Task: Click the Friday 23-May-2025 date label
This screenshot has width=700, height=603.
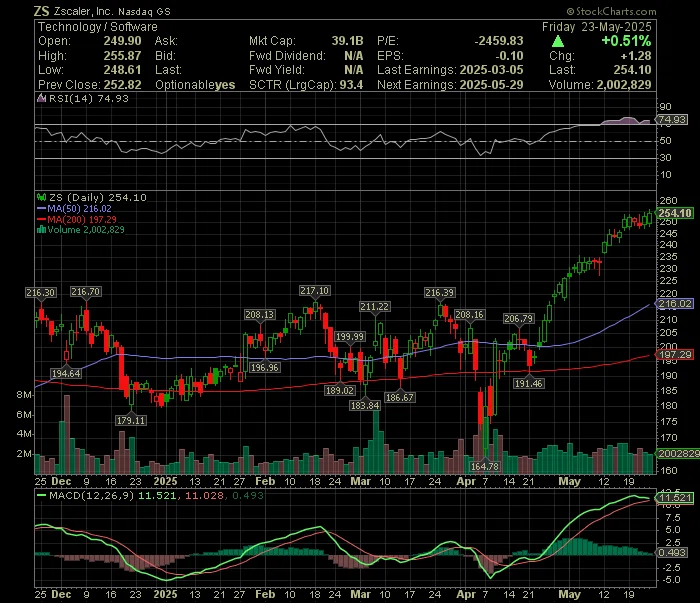Action: click(597, 27)
